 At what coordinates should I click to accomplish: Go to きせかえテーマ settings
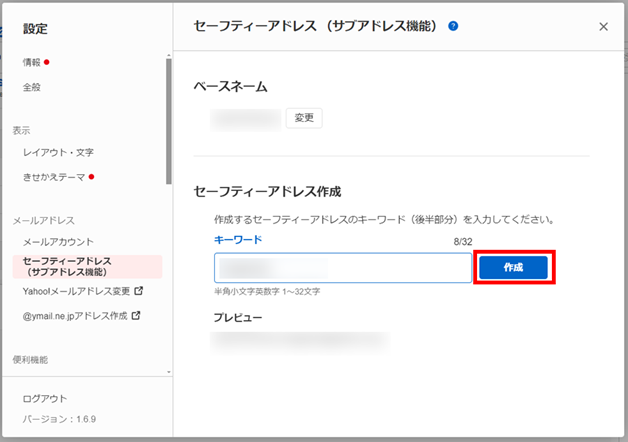[54, 177]
